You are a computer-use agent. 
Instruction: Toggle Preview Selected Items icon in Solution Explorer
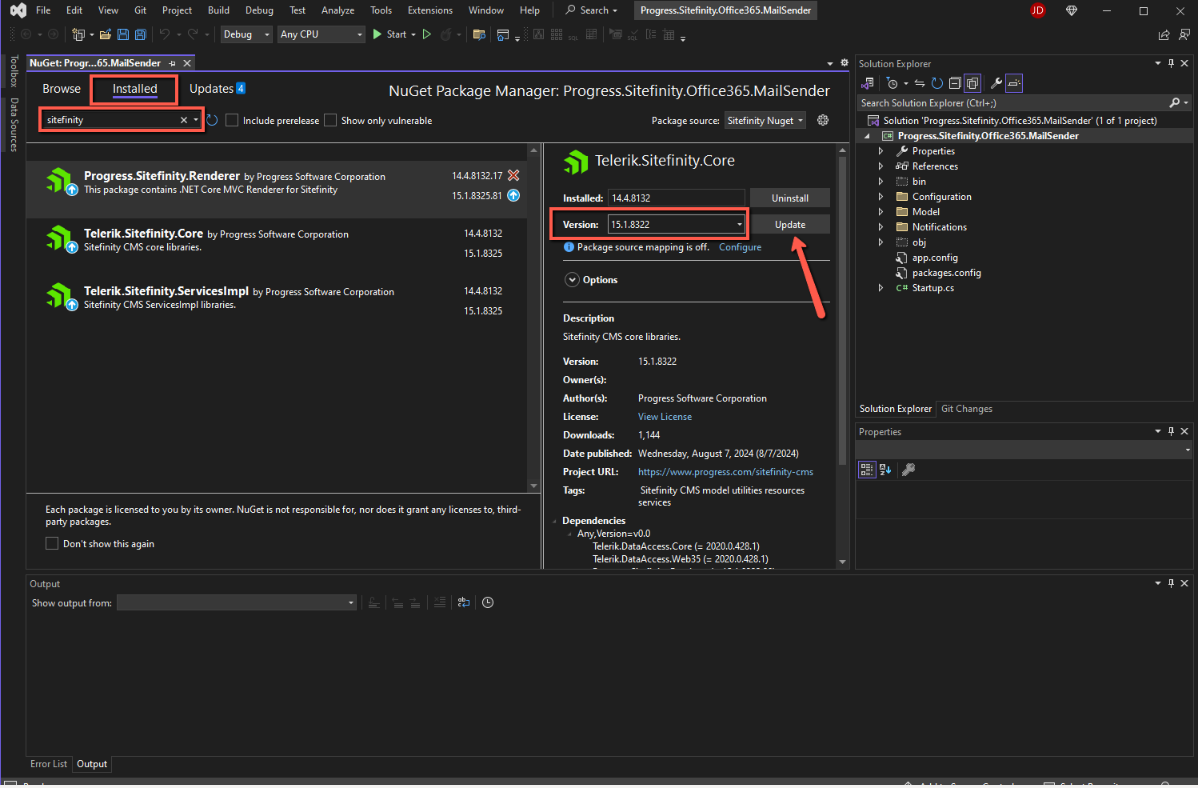[x=1014, y=83]
